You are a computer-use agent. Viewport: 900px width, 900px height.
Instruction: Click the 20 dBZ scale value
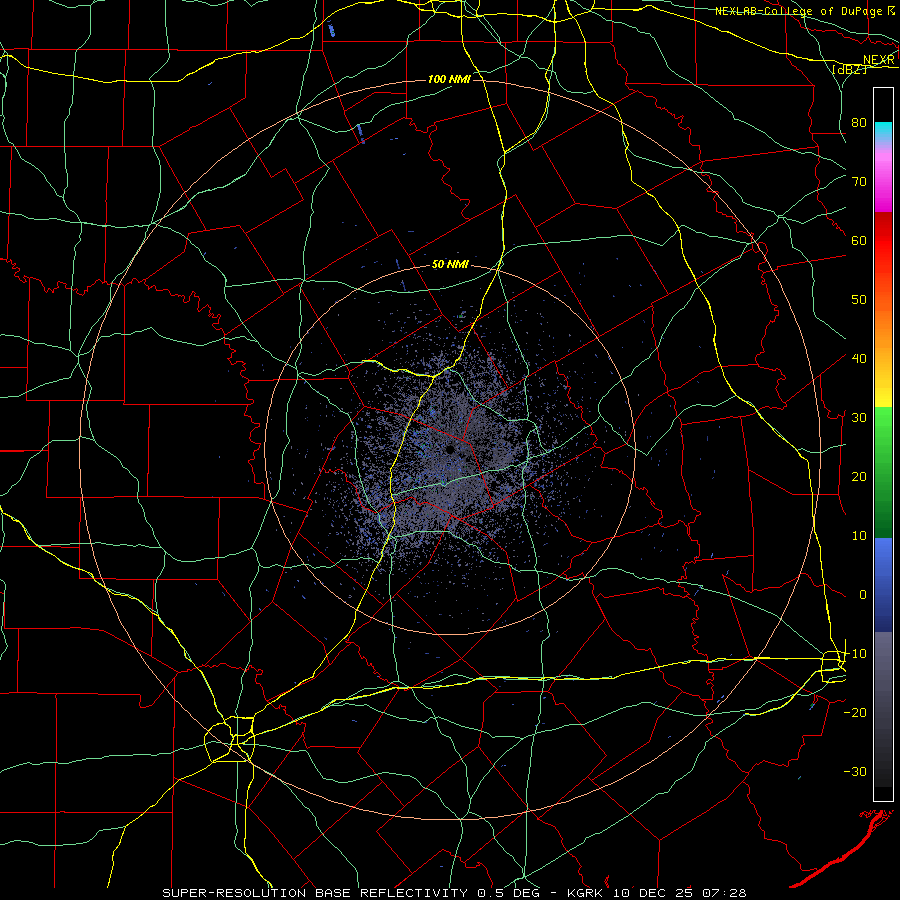click(859, 477)
